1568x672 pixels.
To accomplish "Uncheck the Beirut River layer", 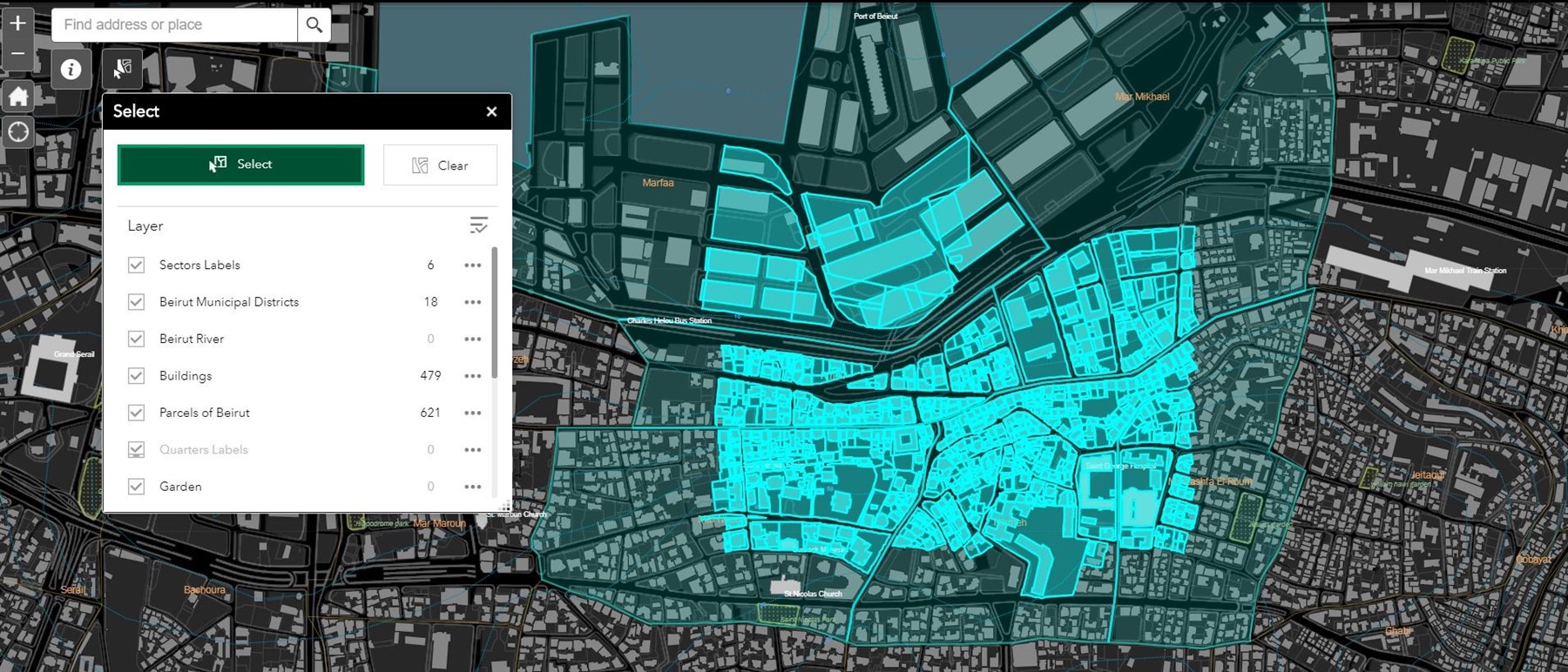I will pos(136,339).
